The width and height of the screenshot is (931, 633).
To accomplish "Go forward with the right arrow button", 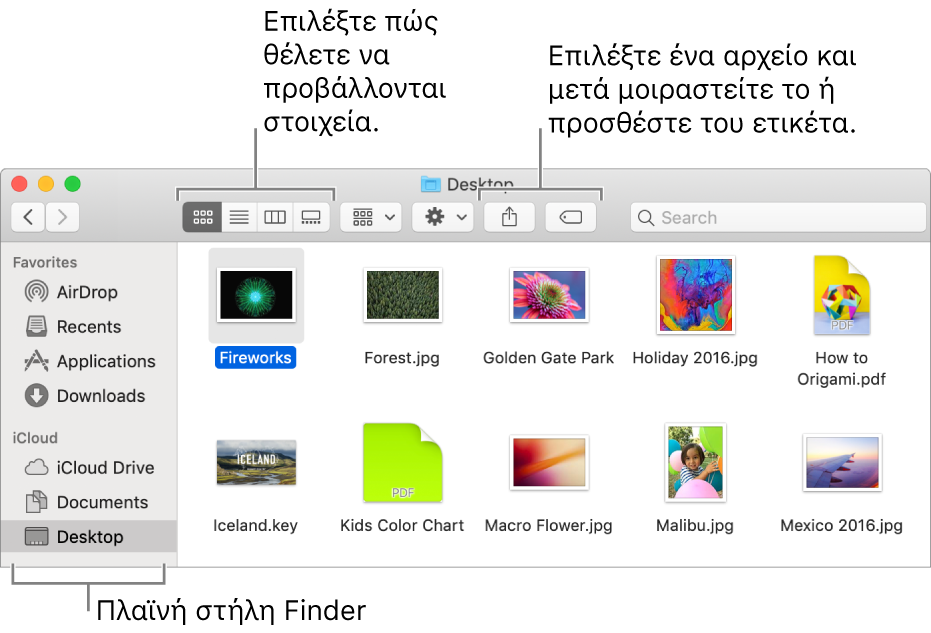I will coord(62,217).
